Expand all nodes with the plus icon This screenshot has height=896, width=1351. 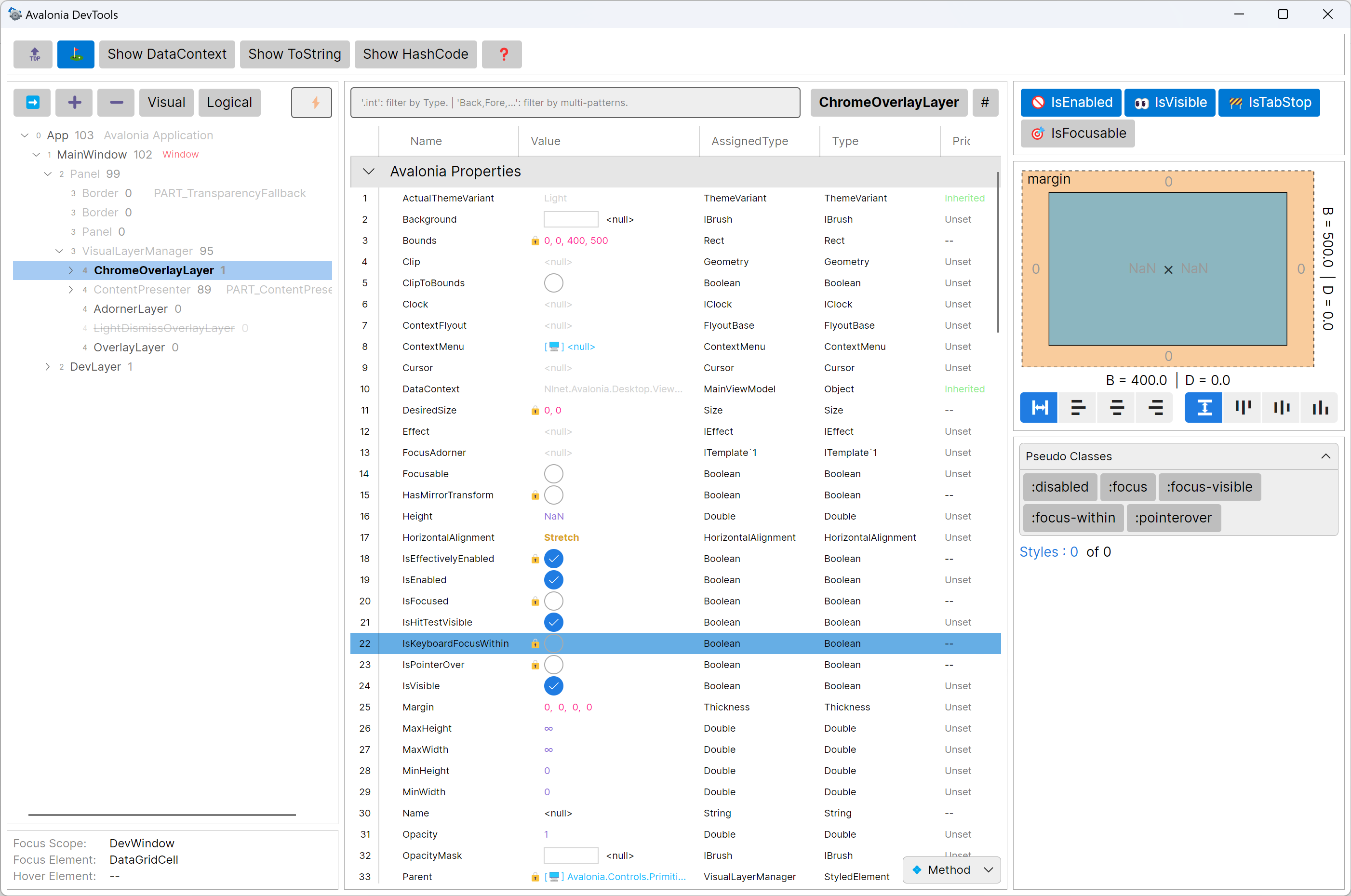point(74,102)
